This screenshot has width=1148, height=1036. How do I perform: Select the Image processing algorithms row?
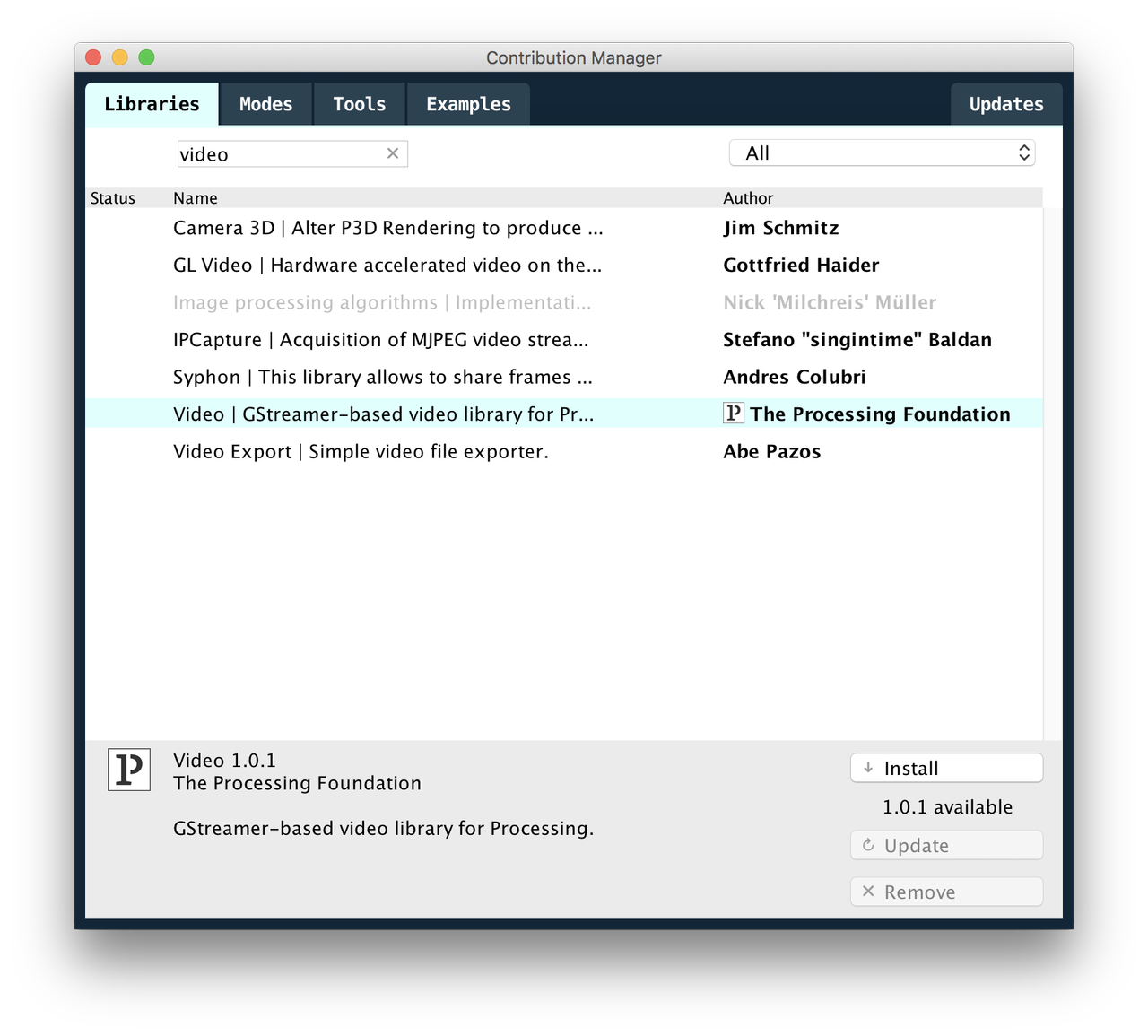pyautogui.click(x=382, y=303)
